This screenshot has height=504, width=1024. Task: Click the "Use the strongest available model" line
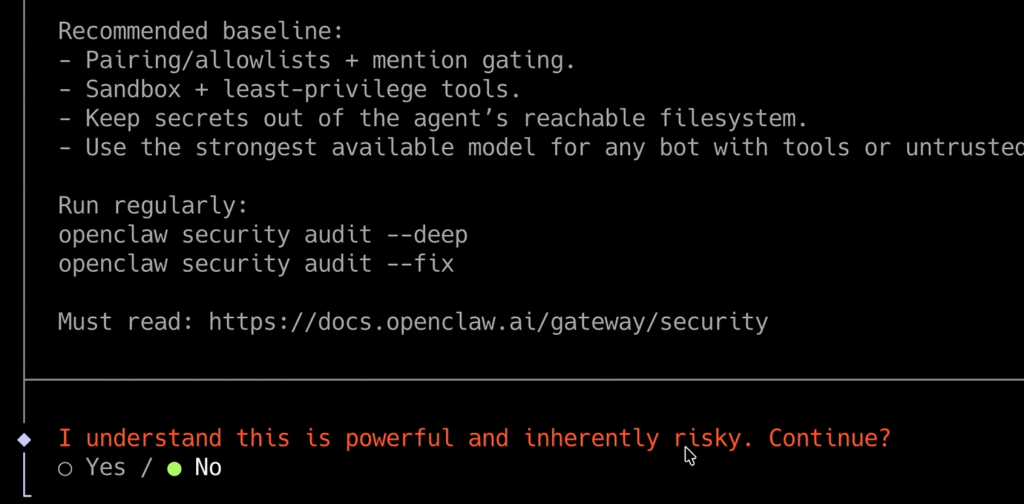click(540, 148)
